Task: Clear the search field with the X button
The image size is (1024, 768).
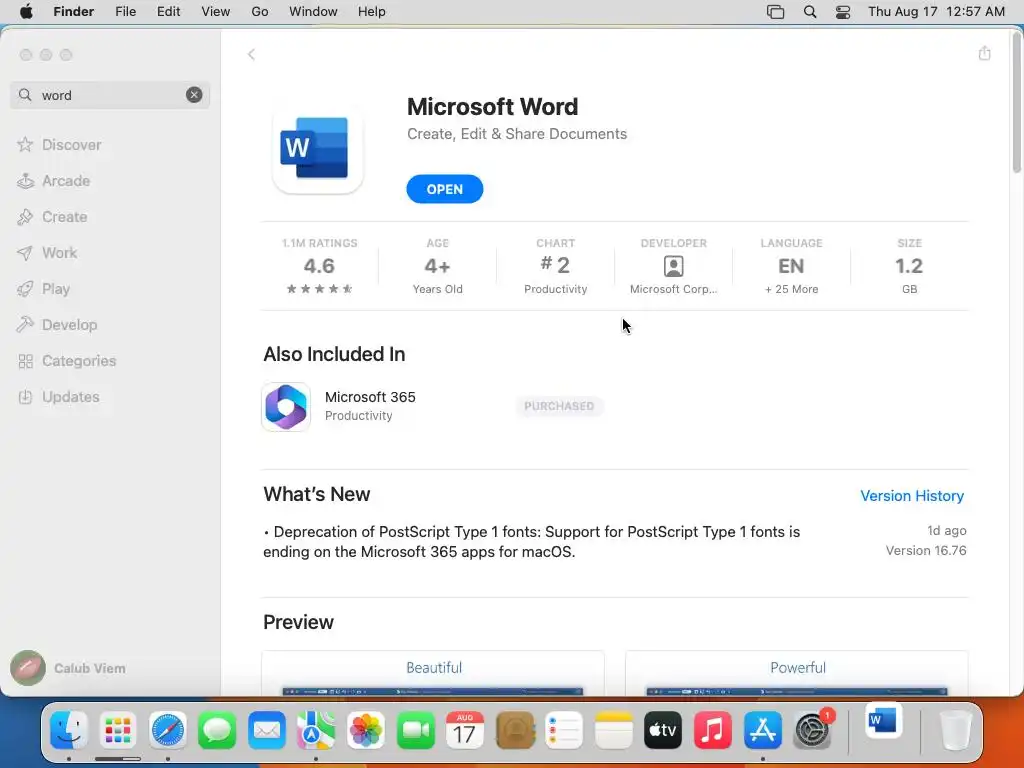Action: [194, 95]
